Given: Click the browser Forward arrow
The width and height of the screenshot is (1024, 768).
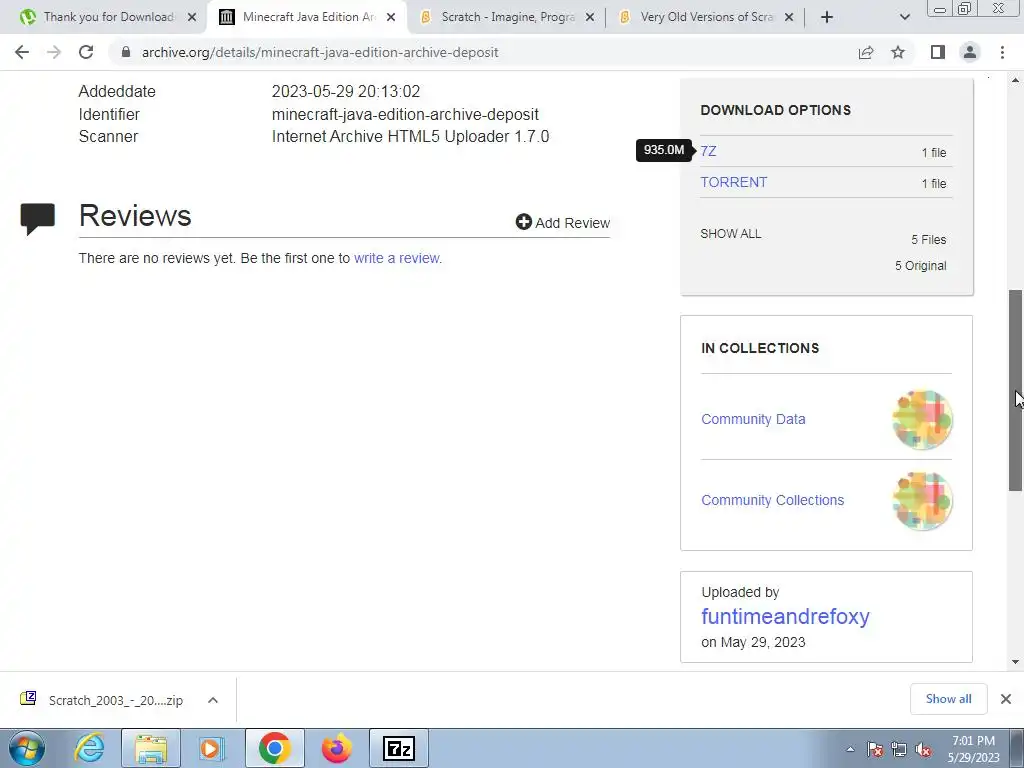Looking at the screenshot, I should coord(54,52).
